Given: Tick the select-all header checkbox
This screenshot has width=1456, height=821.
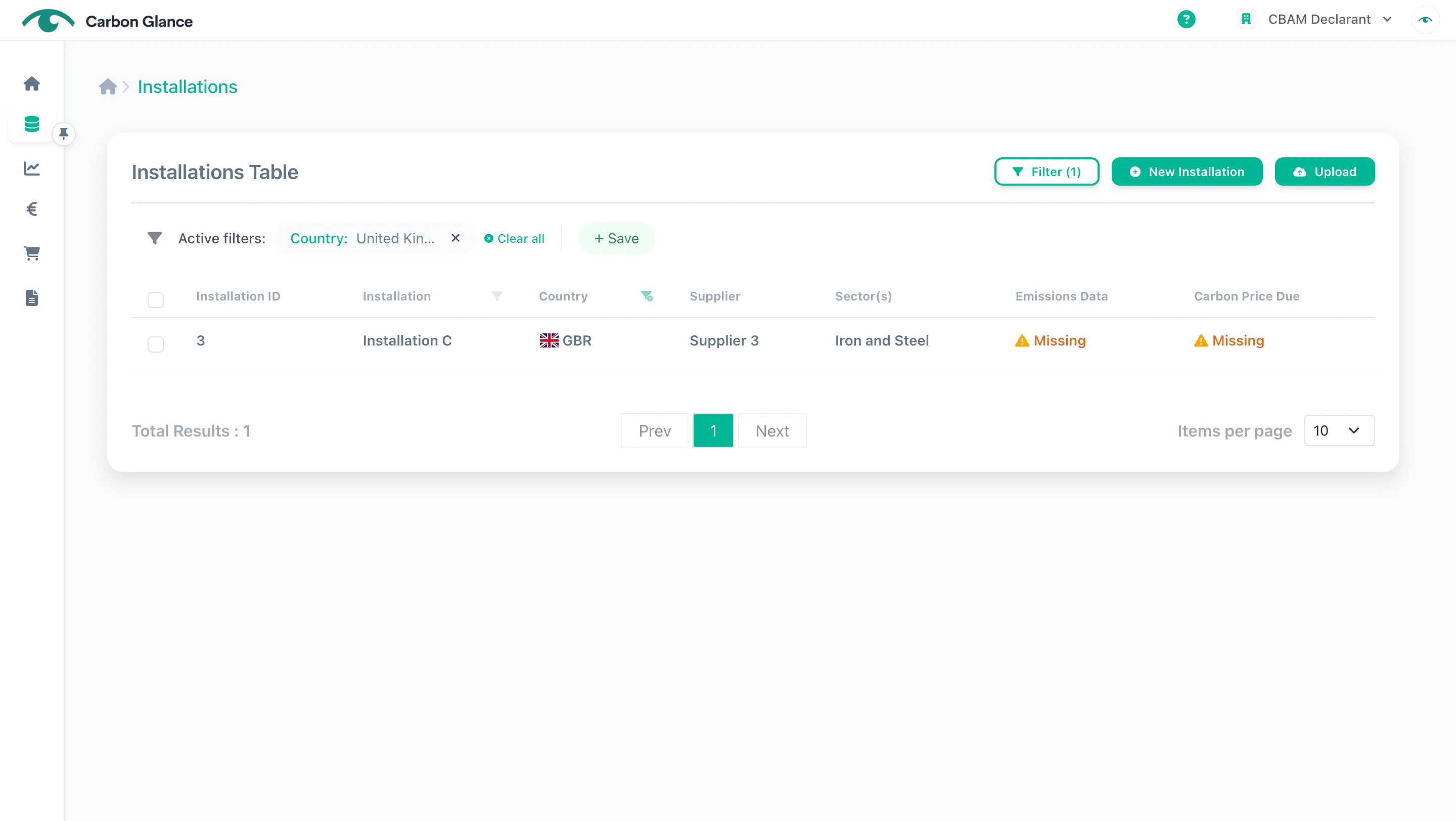Looking at the screenshot, I should (x=155, y=299).
